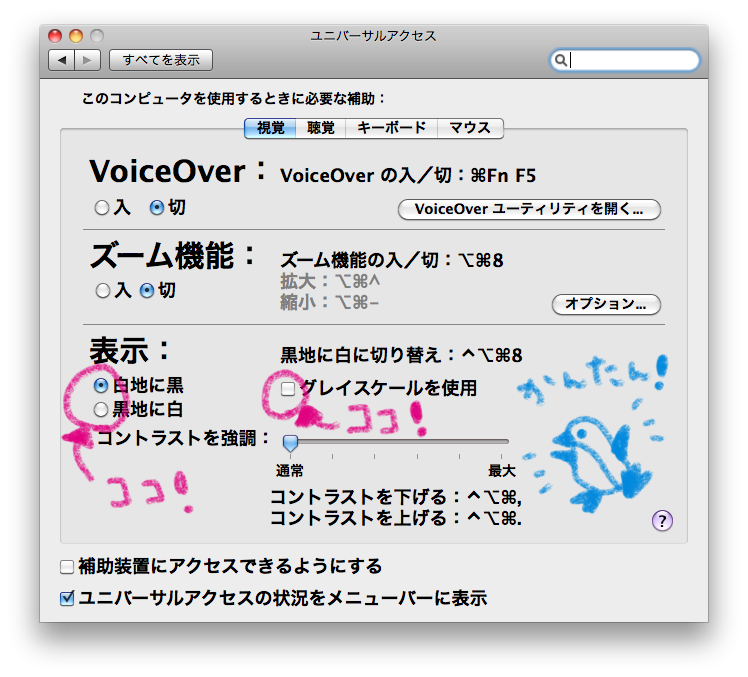This screenshot has height=677, width=748.
Task: Uncheck ユニバーサルアクセスの状況をメニューバーに表示
Action: pos(67,598)
